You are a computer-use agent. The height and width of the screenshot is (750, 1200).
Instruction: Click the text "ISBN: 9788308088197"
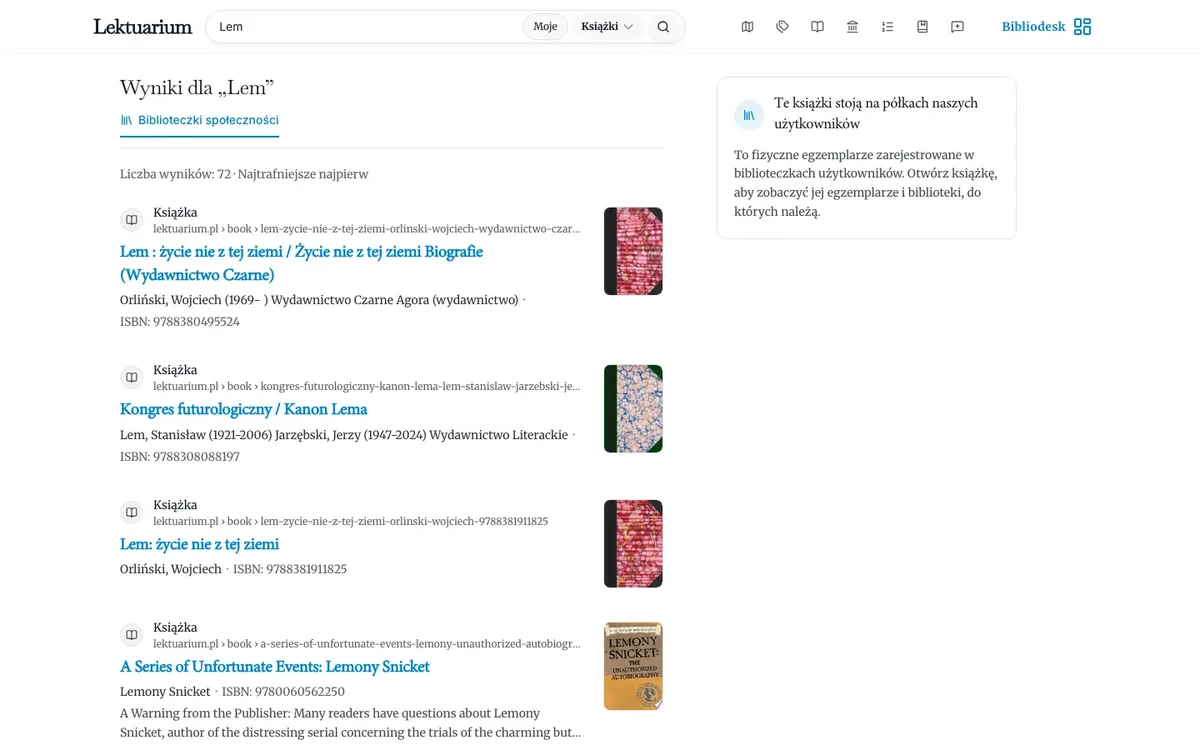coord(180,457)
